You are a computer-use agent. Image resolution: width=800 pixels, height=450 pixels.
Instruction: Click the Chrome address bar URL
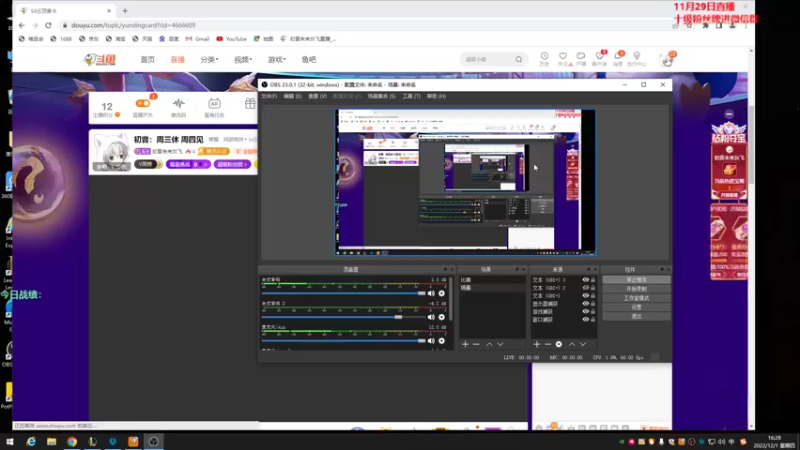(x=133, y=25)
